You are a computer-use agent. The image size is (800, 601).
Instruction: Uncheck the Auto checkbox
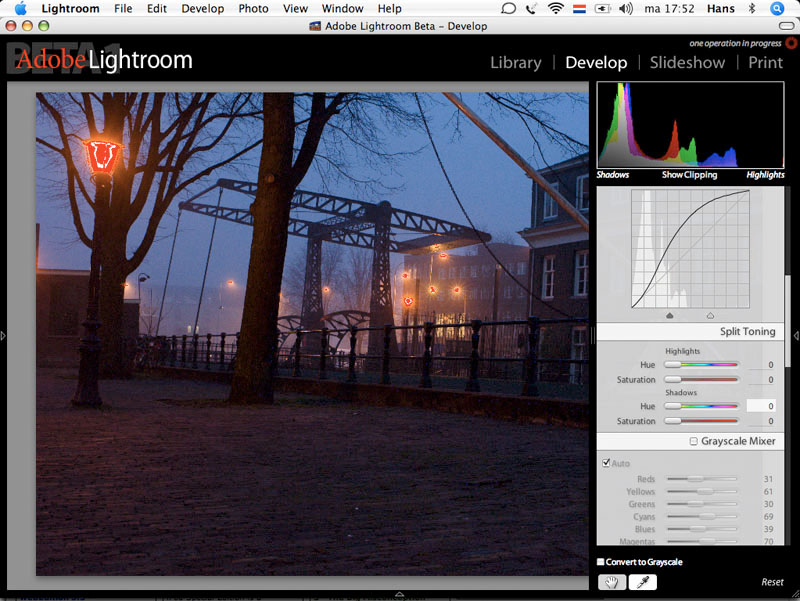pos(606,463)
